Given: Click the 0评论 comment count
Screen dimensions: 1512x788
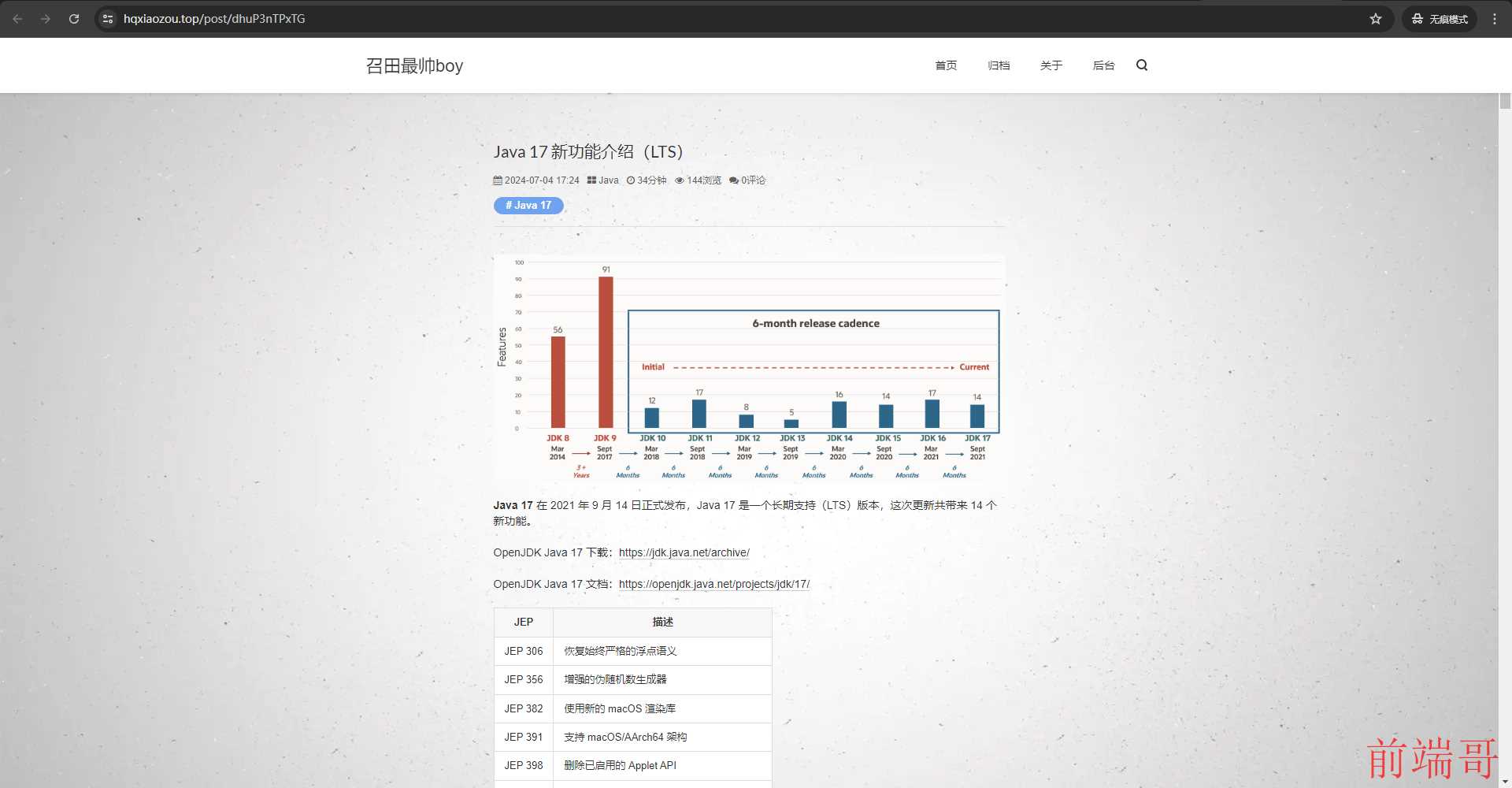Looking at the screenshot, I should (753, 180).
